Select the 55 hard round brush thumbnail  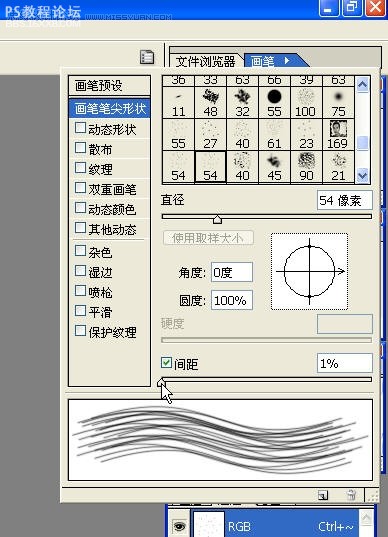(x=274, y=102)
